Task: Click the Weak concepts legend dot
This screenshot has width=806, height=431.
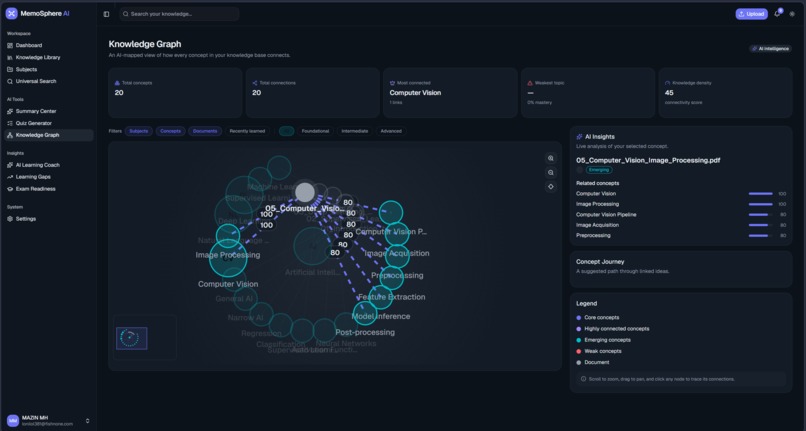Action: pyautogui.click(x=579, y=351)
